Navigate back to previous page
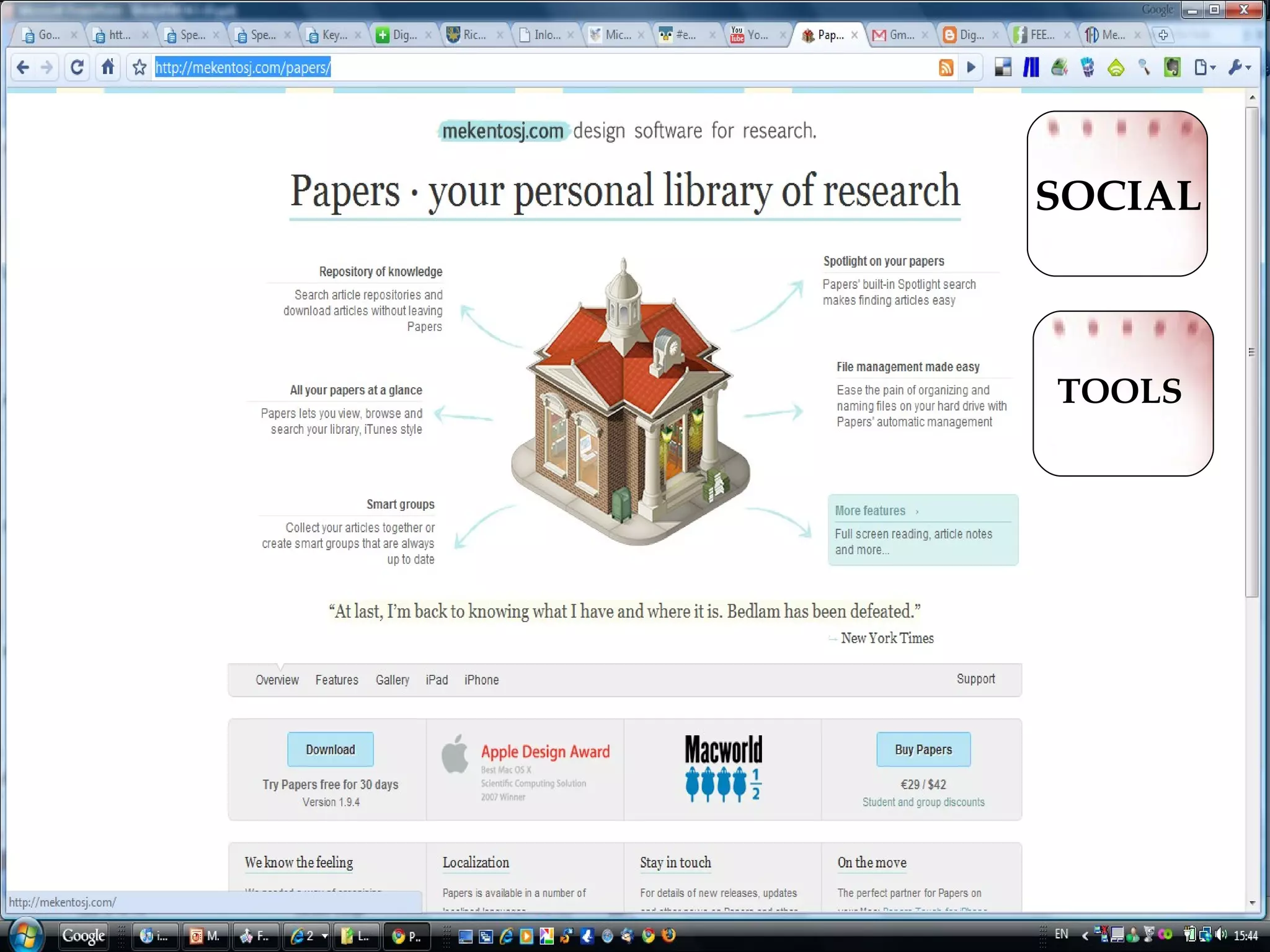The image size is (1270, 952). point(23,68)
